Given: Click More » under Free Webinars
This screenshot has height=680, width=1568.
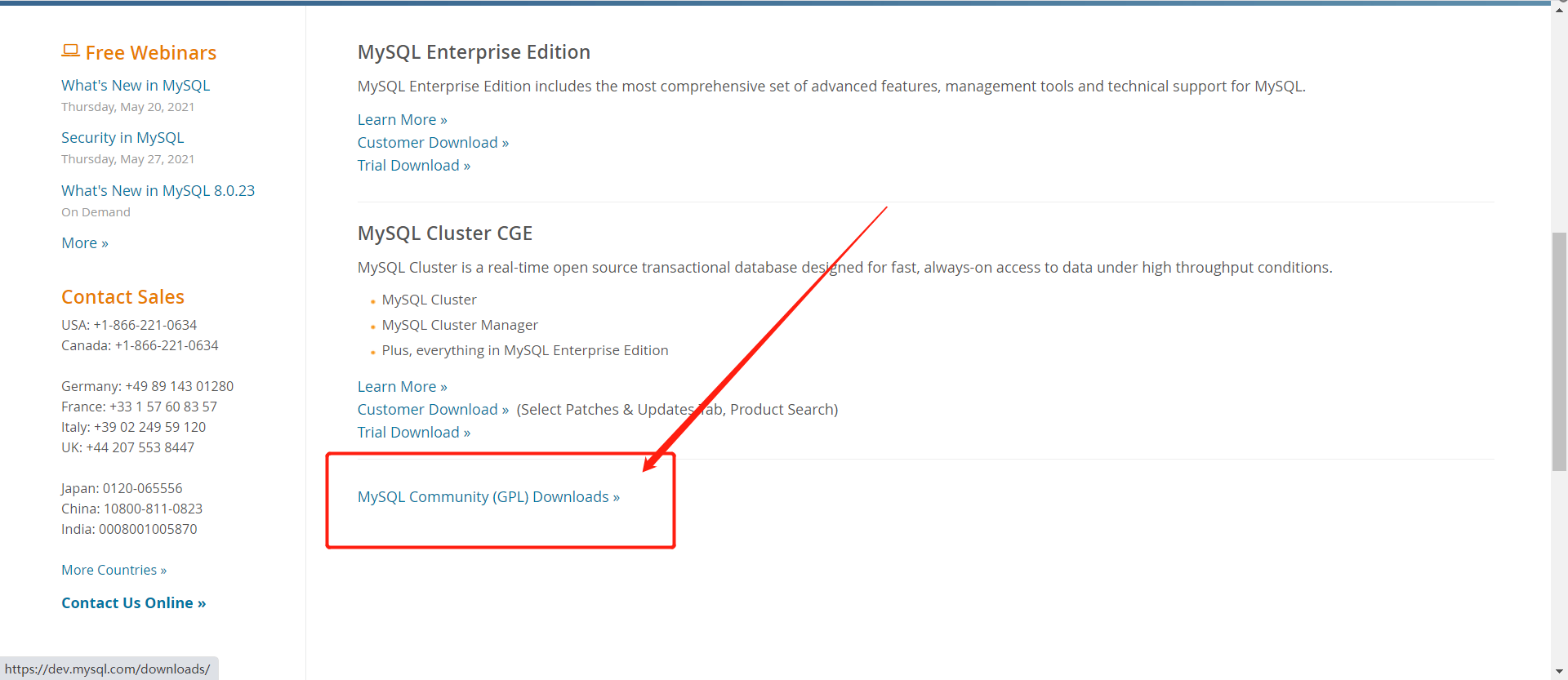Looking at the screenshot, I should click(x=85, y=243).
